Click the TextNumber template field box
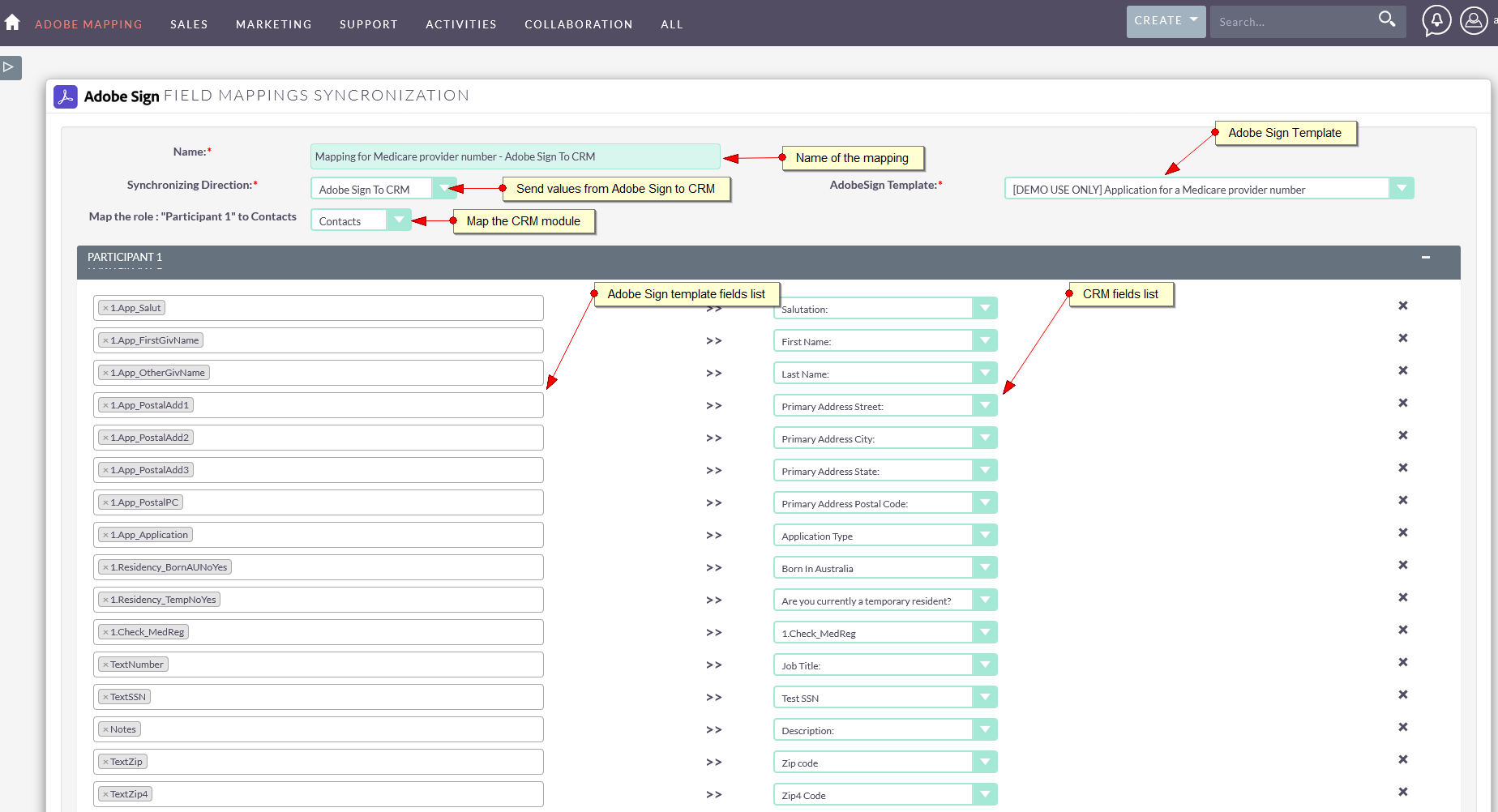The image size is (1498, 812). point(319,665)
